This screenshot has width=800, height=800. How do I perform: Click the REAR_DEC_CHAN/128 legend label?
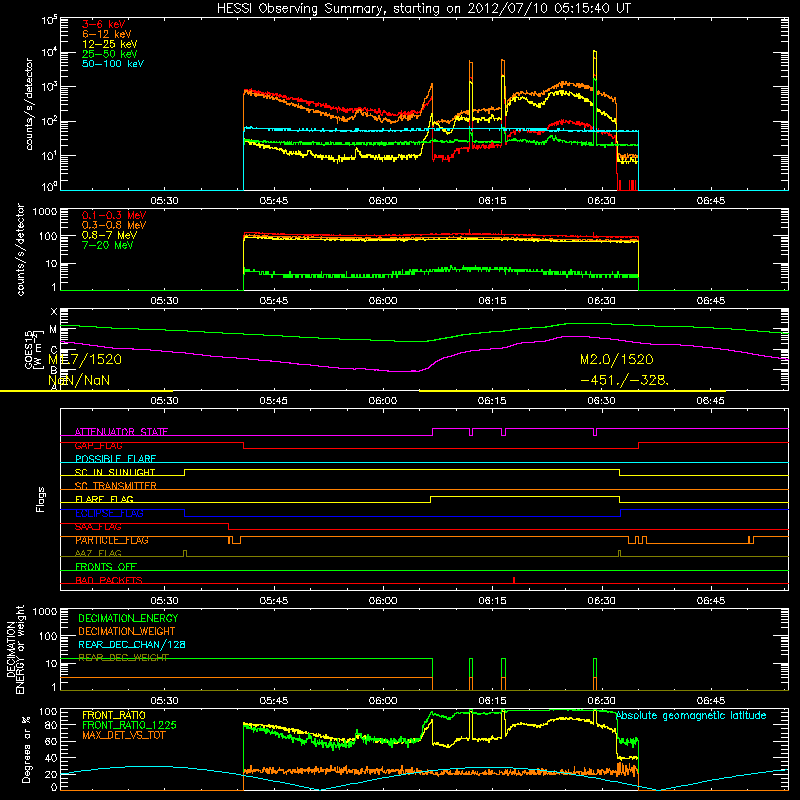(x=132, y=645)
